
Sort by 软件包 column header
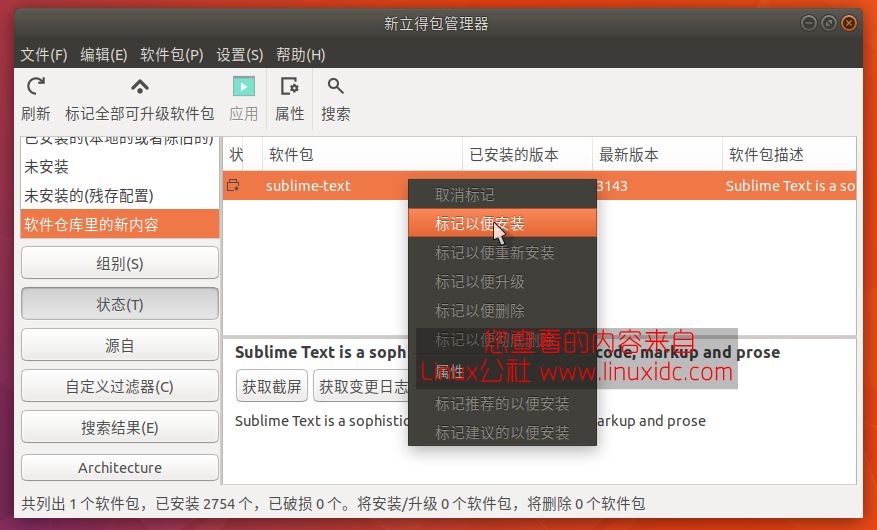362,154
